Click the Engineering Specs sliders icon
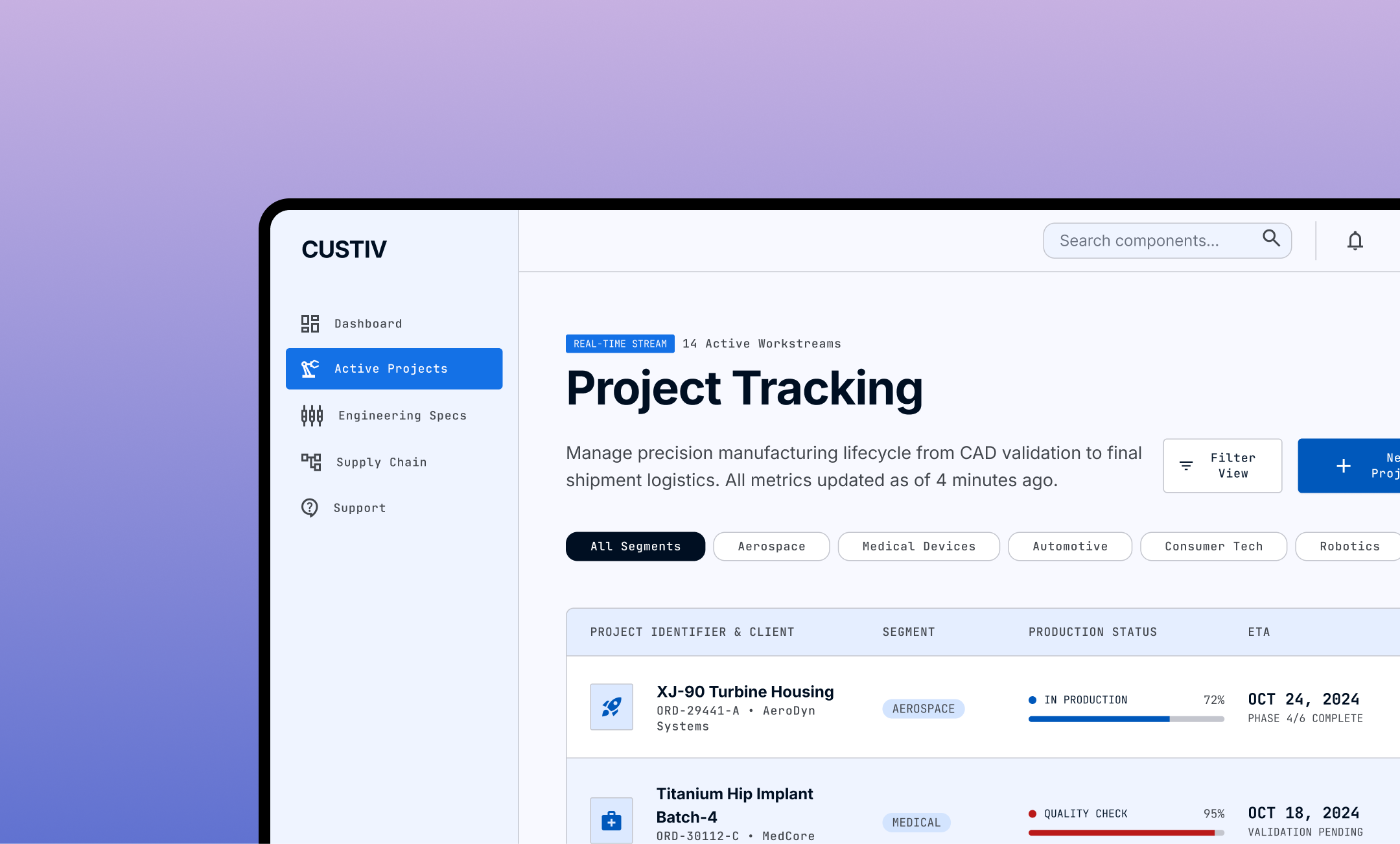 (x=312, y=416)
